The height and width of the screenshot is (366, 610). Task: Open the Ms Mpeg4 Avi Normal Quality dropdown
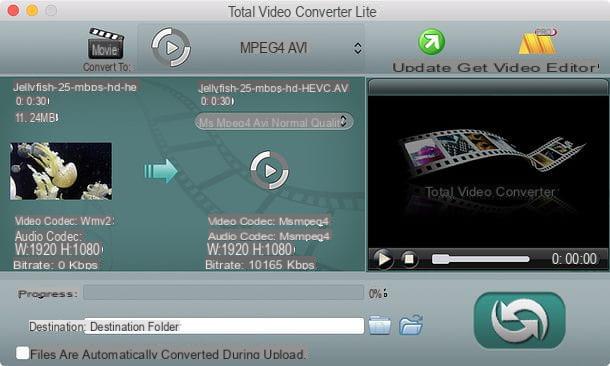[x=273, y=122]
